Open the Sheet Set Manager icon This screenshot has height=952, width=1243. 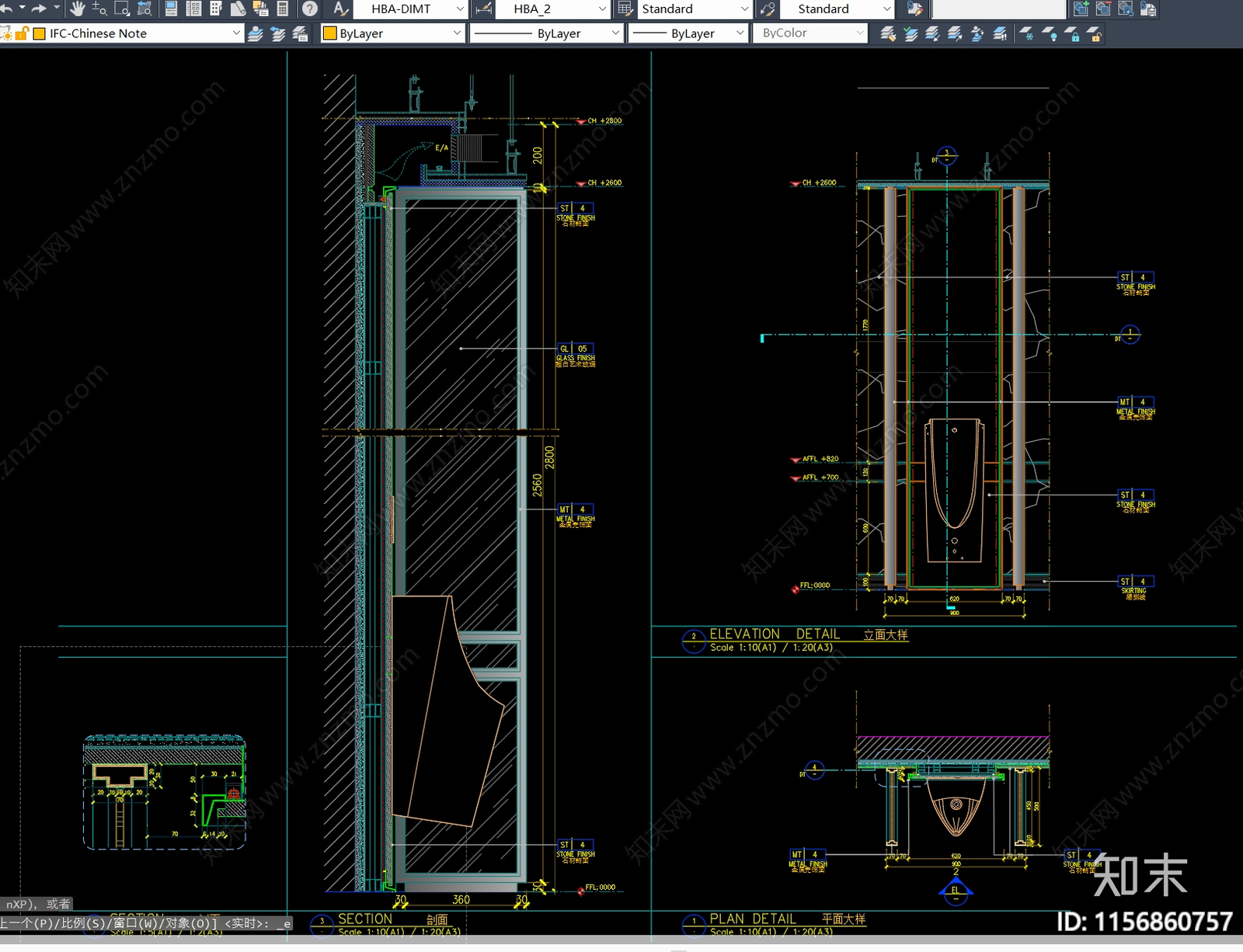(x=239, y=9)
